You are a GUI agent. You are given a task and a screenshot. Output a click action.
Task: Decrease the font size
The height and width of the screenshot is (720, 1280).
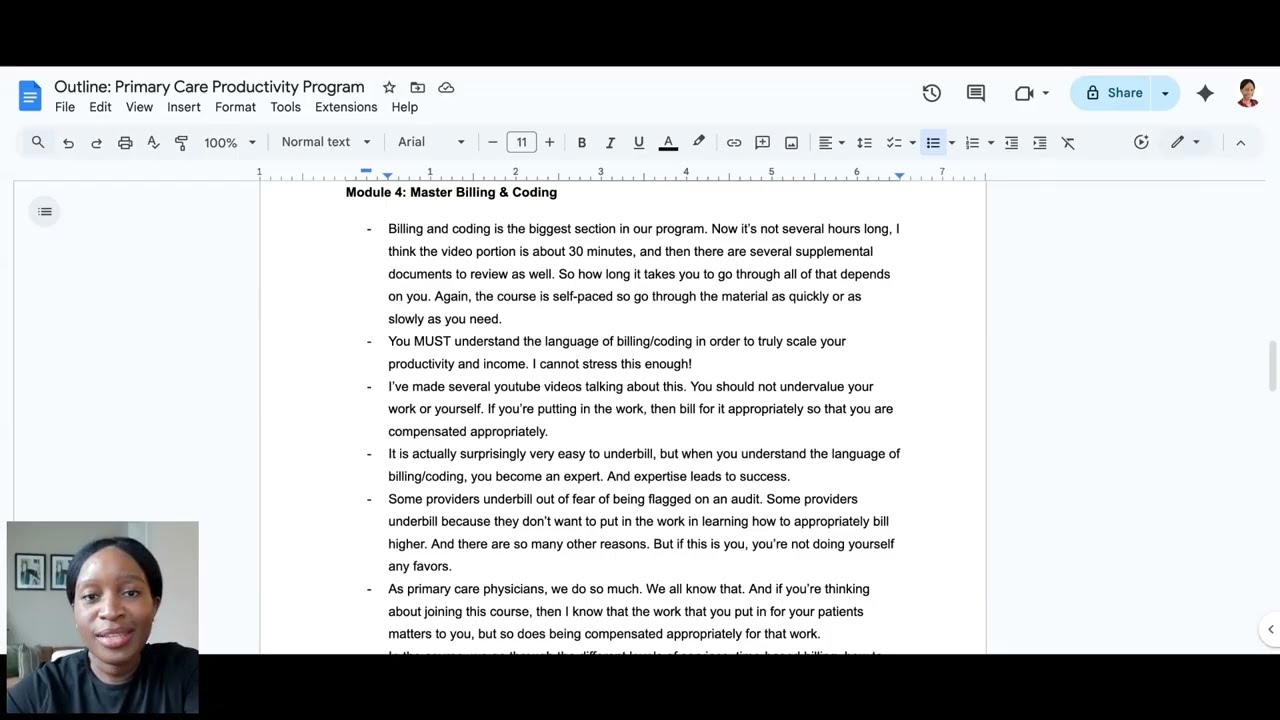(x=492, y=143)
